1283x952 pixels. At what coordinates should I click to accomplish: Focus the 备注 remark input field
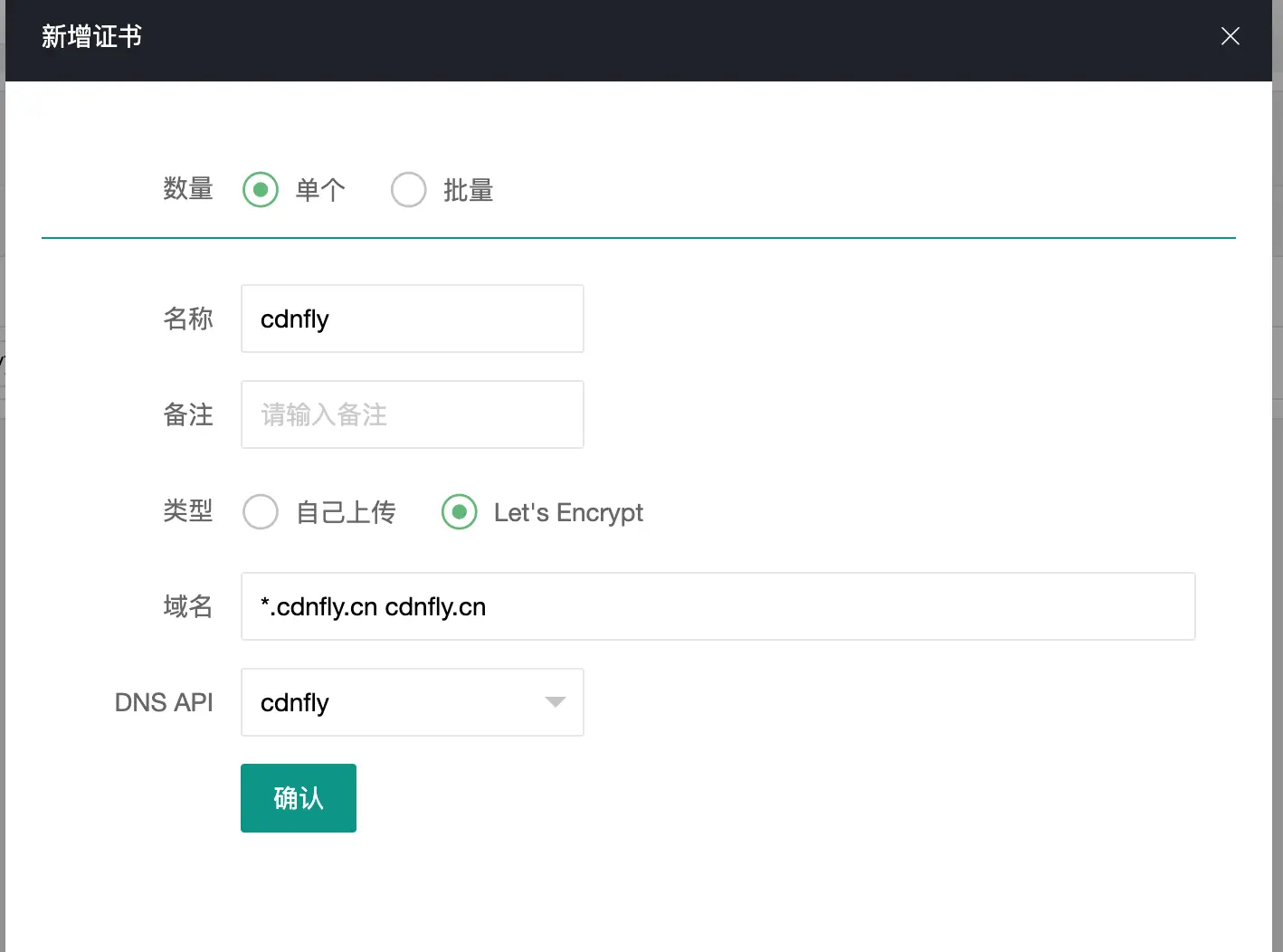click(412, 414)
